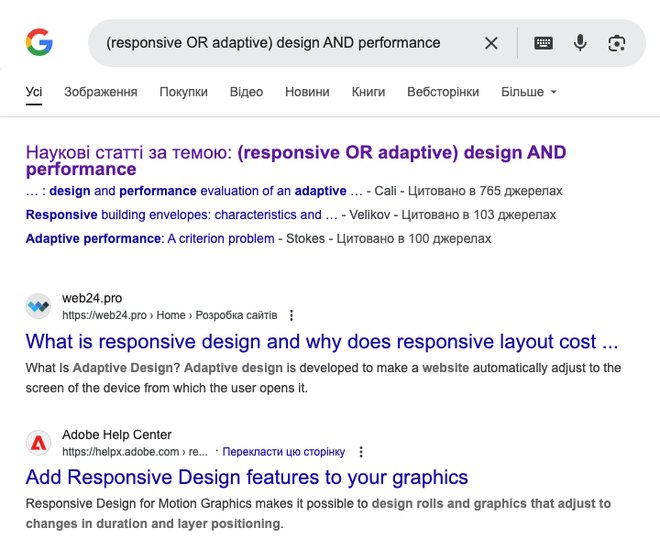The image size is (660, 550).
Task: Switch to the Зображення tab
Action: point(101,92)
